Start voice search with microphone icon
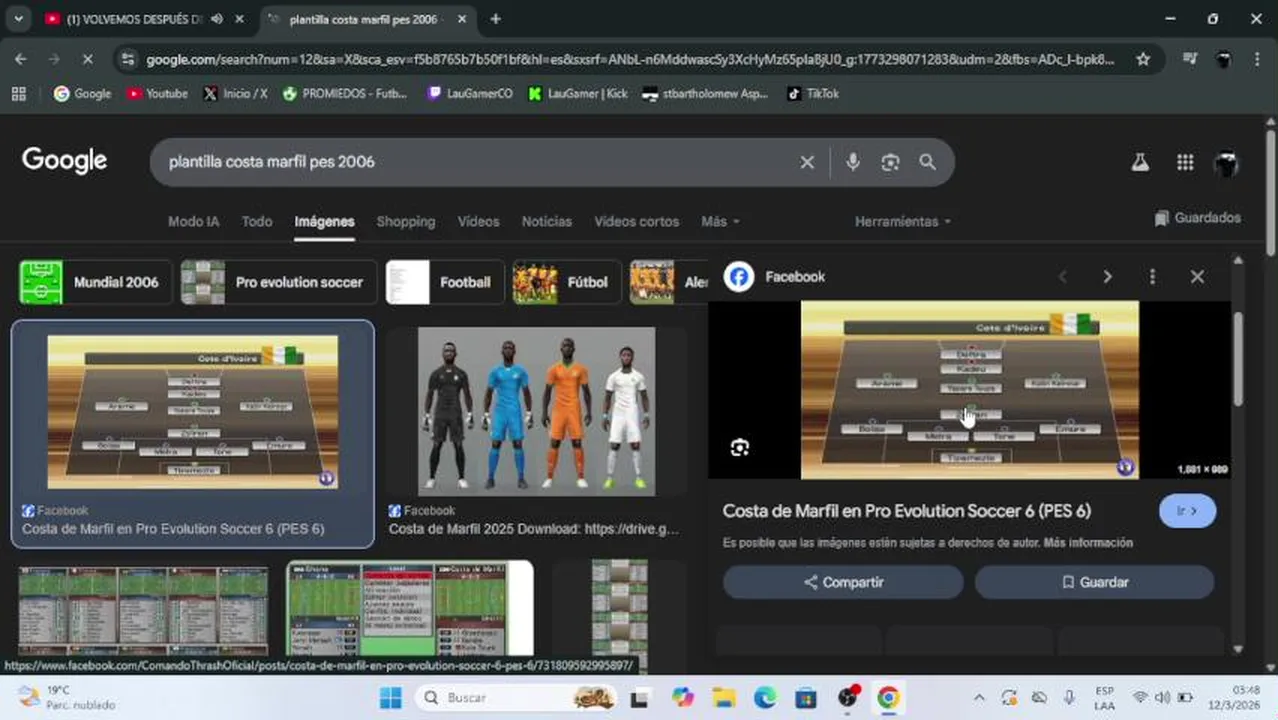 click(x=852, y=162)
